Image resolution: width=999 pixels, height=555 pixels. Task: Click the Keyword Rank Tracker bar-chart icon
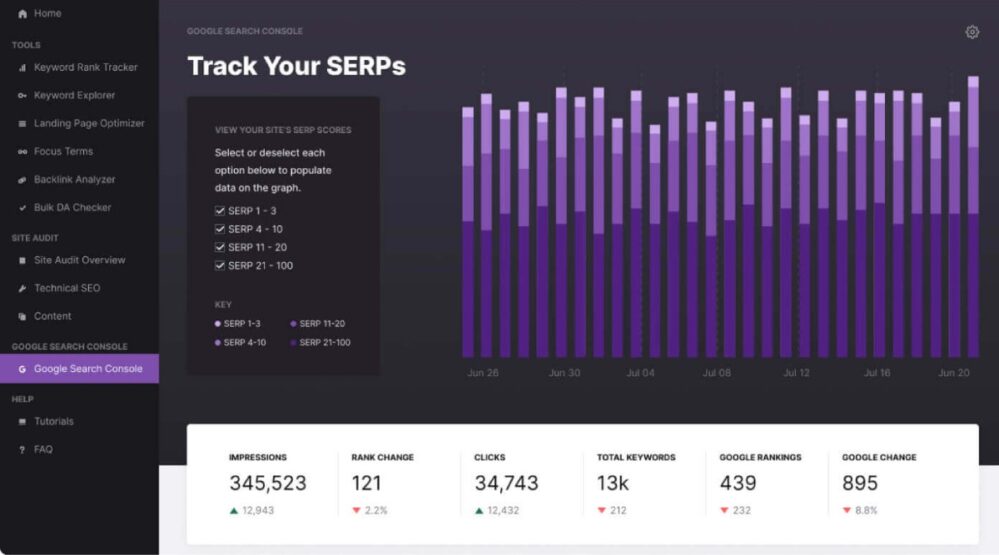22,68
